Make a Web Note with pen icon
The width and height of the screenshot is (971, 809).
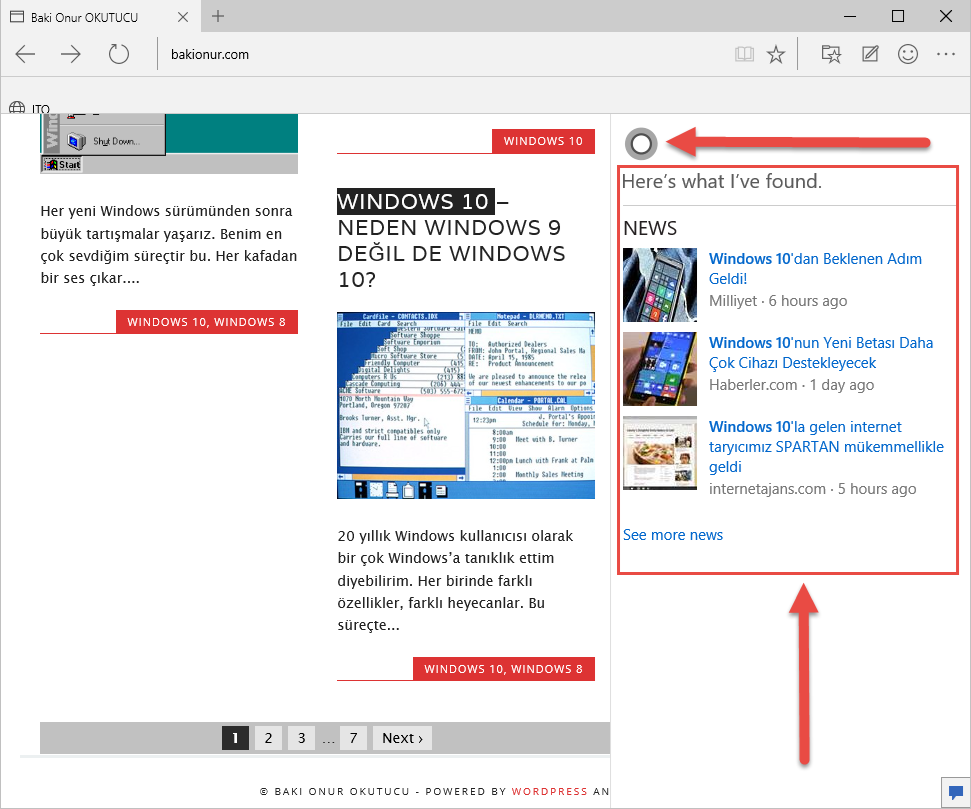(x=870, y=55)
